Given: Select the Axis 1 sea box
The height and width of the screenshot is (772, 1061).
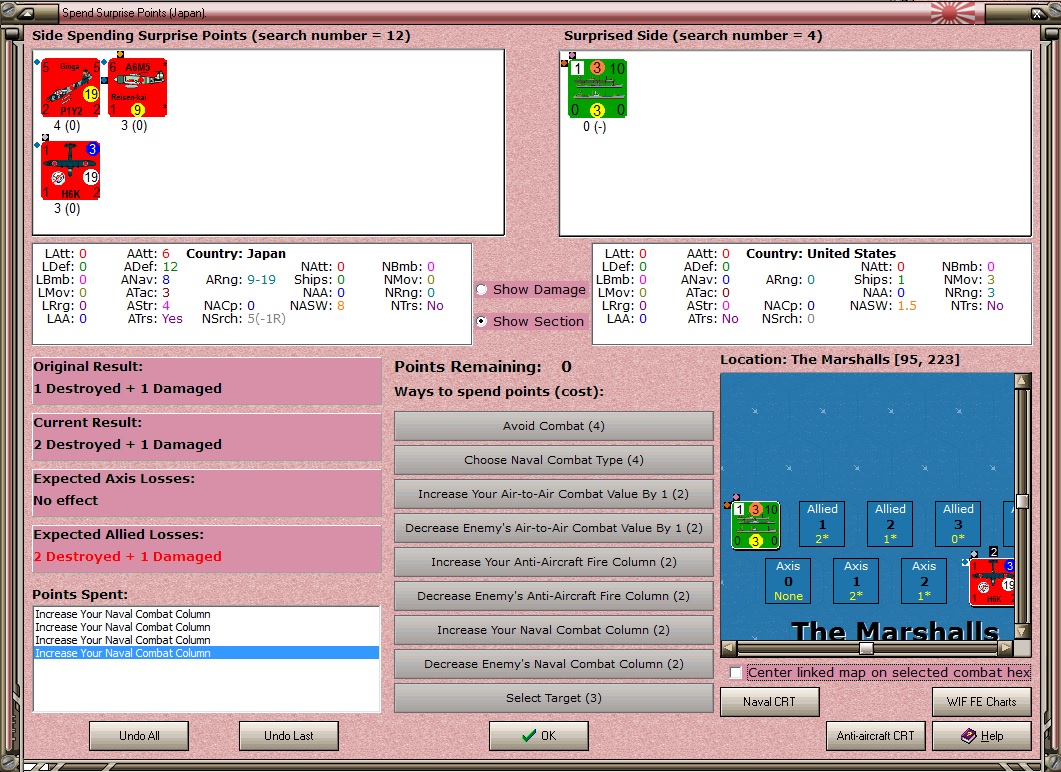Looking at the screenshot, I should pyautogui.click(x=856, y=581).
